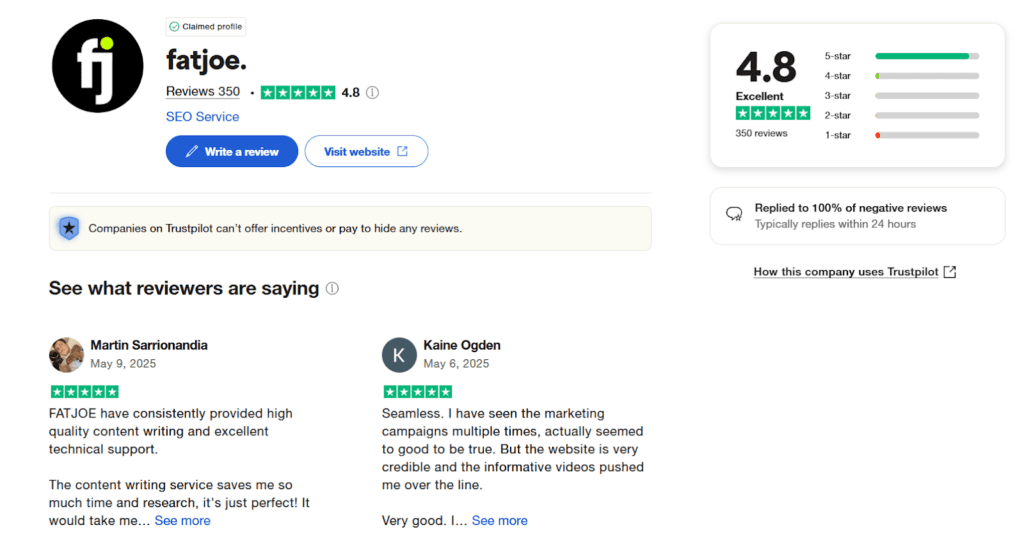The height and width of the screenshot is (541, 1024).
Task: Open How this company uses Trustpilot link
Action: pyautogui.click(x=846, y=272)
